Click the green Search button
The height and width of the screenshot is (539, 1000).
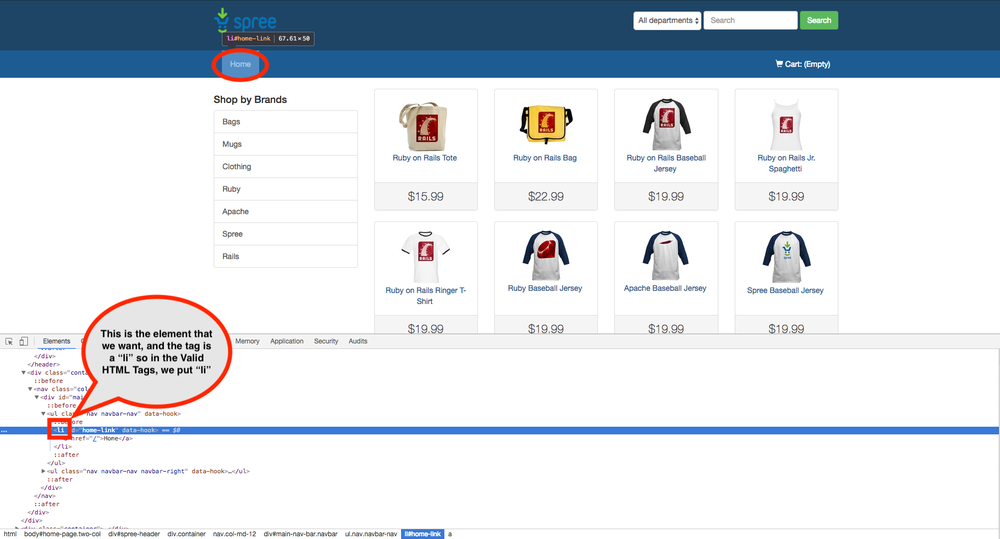(819, 20)
